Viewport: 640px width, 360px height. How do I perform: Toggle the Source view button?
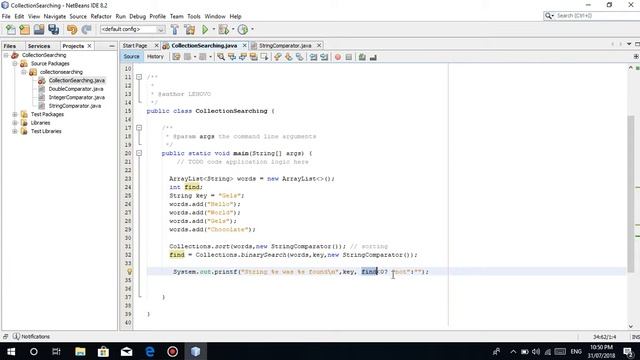tap(131, 57)
